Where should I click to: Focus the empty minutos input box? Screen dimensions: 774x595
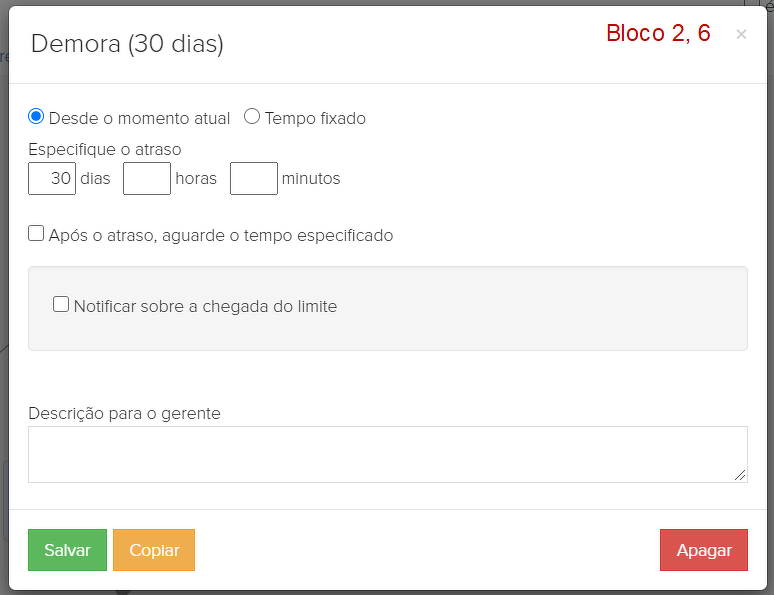pos(253,179)
